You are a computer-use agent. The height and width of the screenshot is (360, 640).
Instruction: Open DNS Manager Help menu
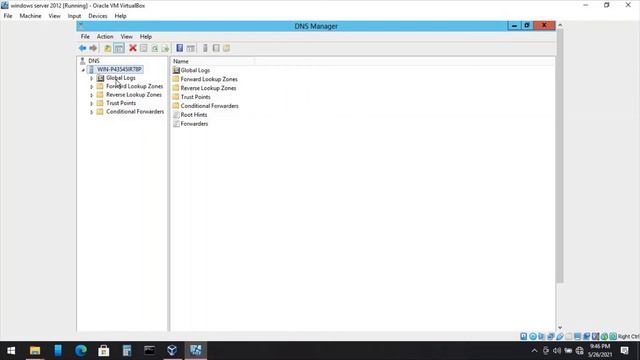(x=146, y=36)
